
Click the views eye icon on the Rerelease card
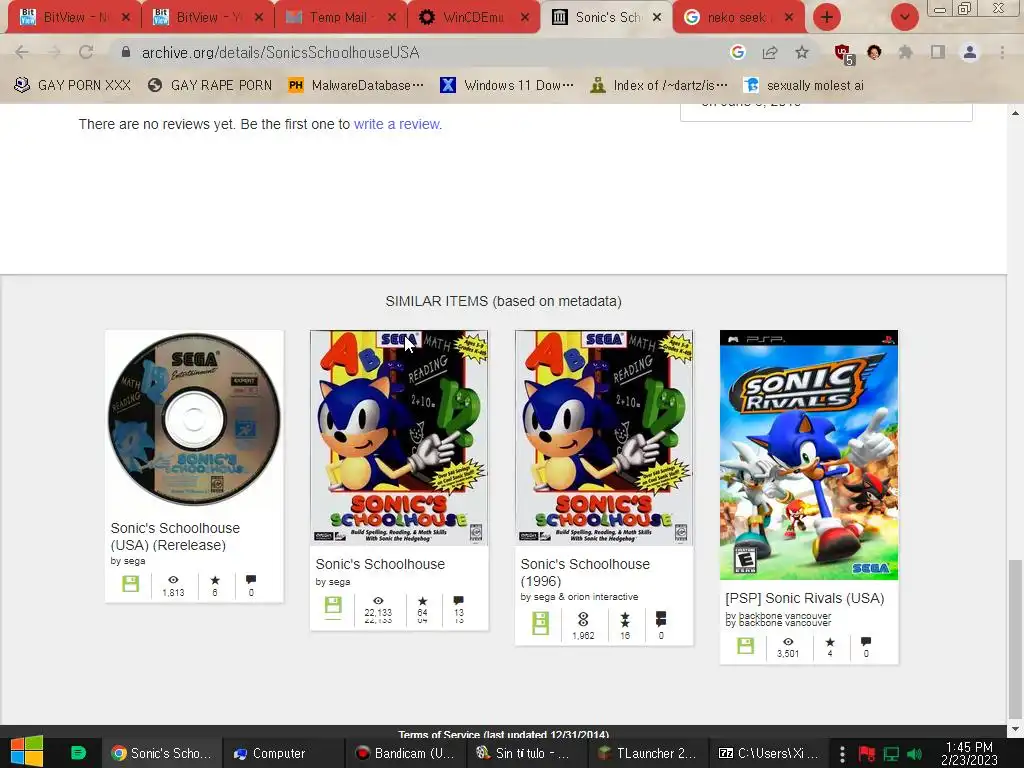(173, 580)
